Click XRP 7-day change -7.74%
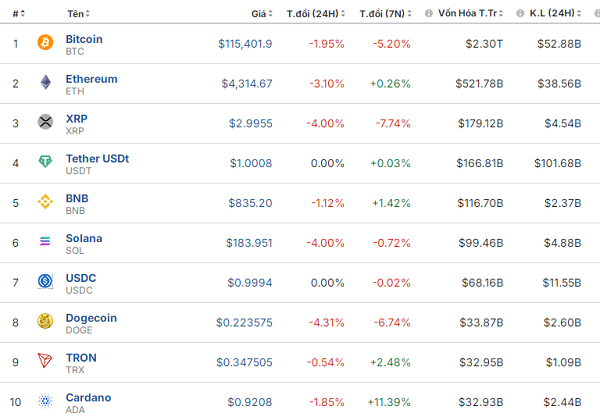 coord(393,124)
